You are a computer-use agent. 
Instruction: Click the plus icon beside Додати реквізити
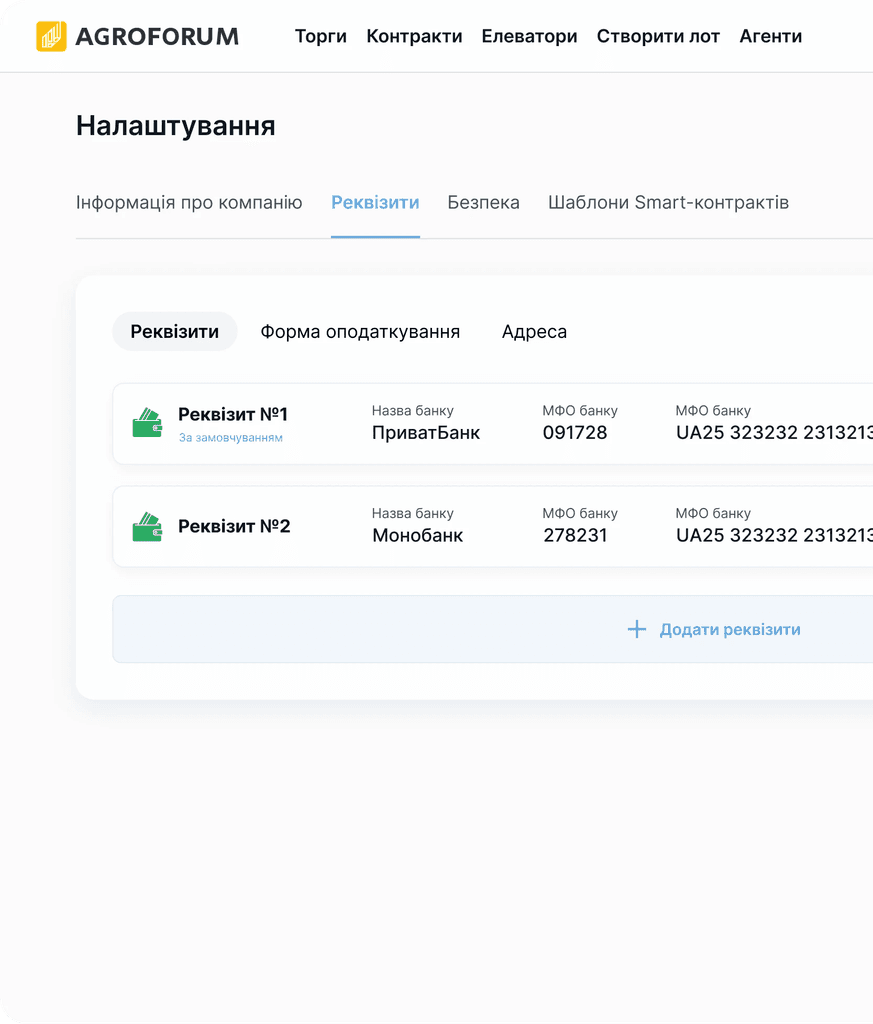pos(637,630)
